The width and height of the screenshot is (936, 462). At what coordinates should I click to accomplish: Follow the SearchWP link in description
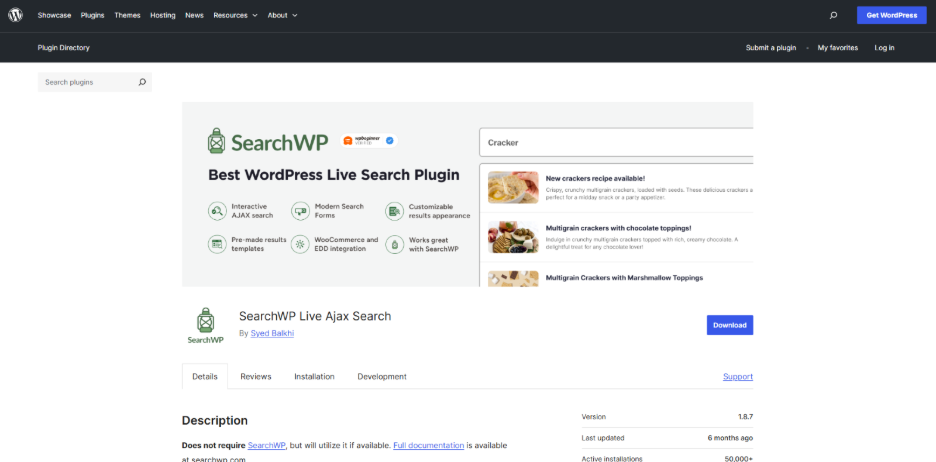(267, 445)
